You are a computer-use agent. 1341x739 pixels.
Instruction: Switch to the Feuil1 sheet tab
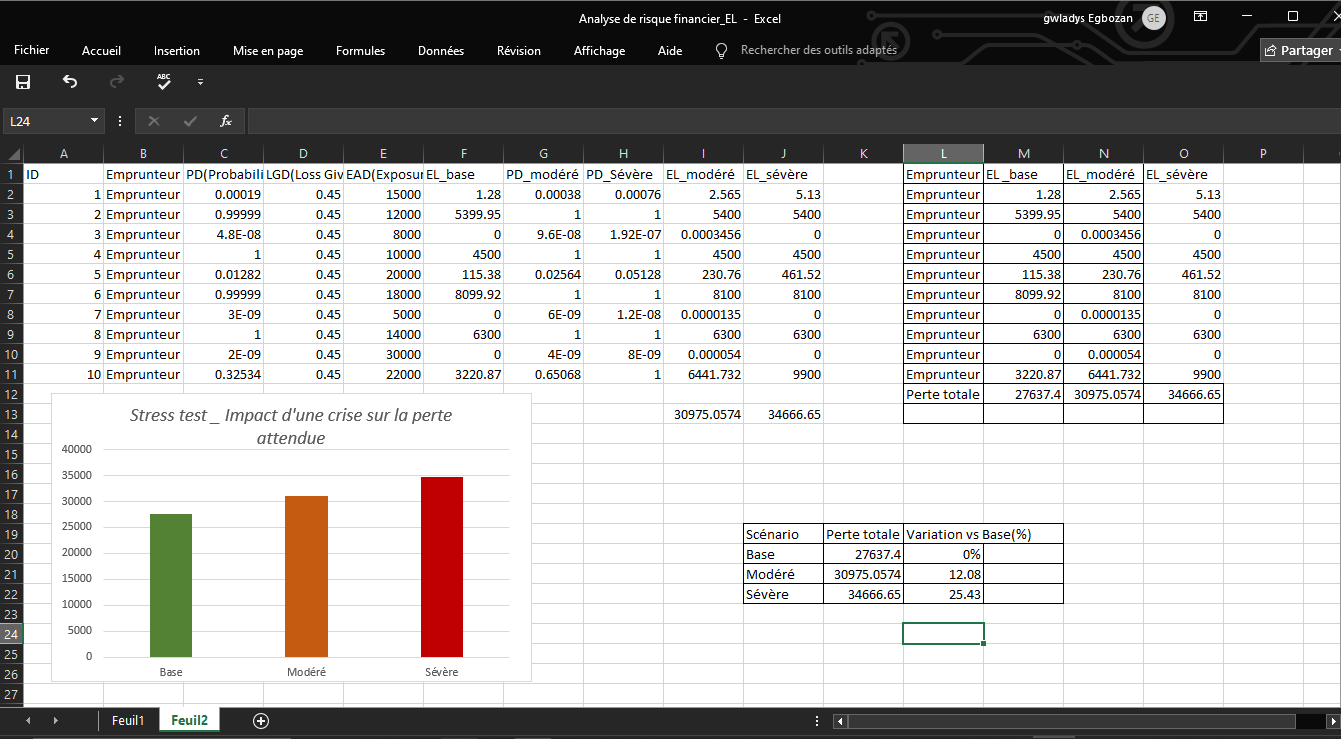(x=128, y=720)
